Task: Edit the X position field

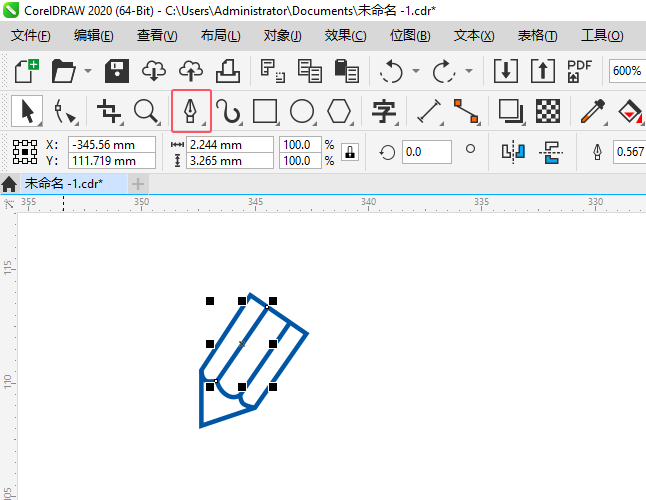Action: [x=112, y=145]
